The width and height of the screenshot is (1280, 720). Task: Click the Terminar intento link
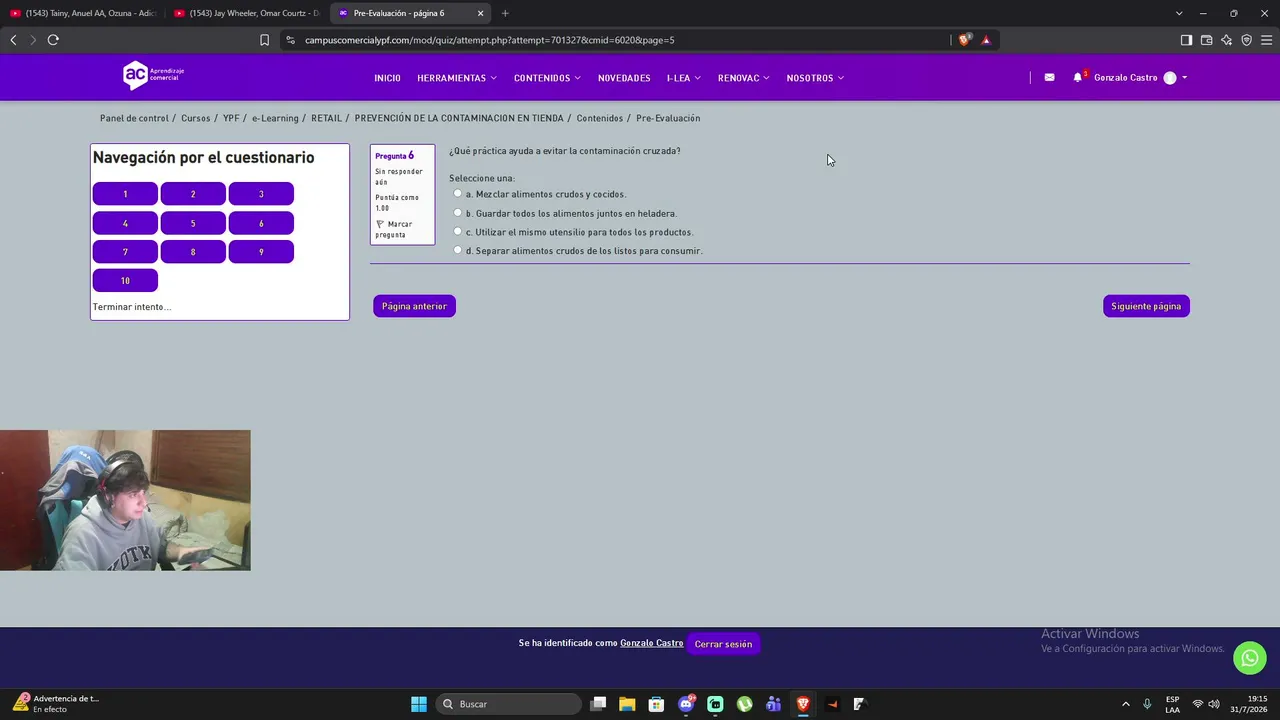click(132, 307)
